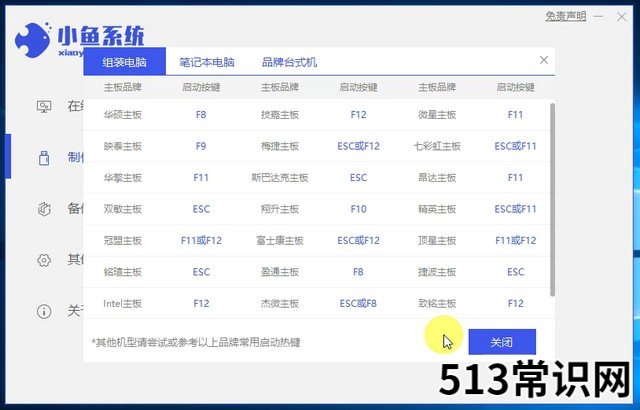
Task: Select the 捷波主板 cell
Action: click(437, 272)
